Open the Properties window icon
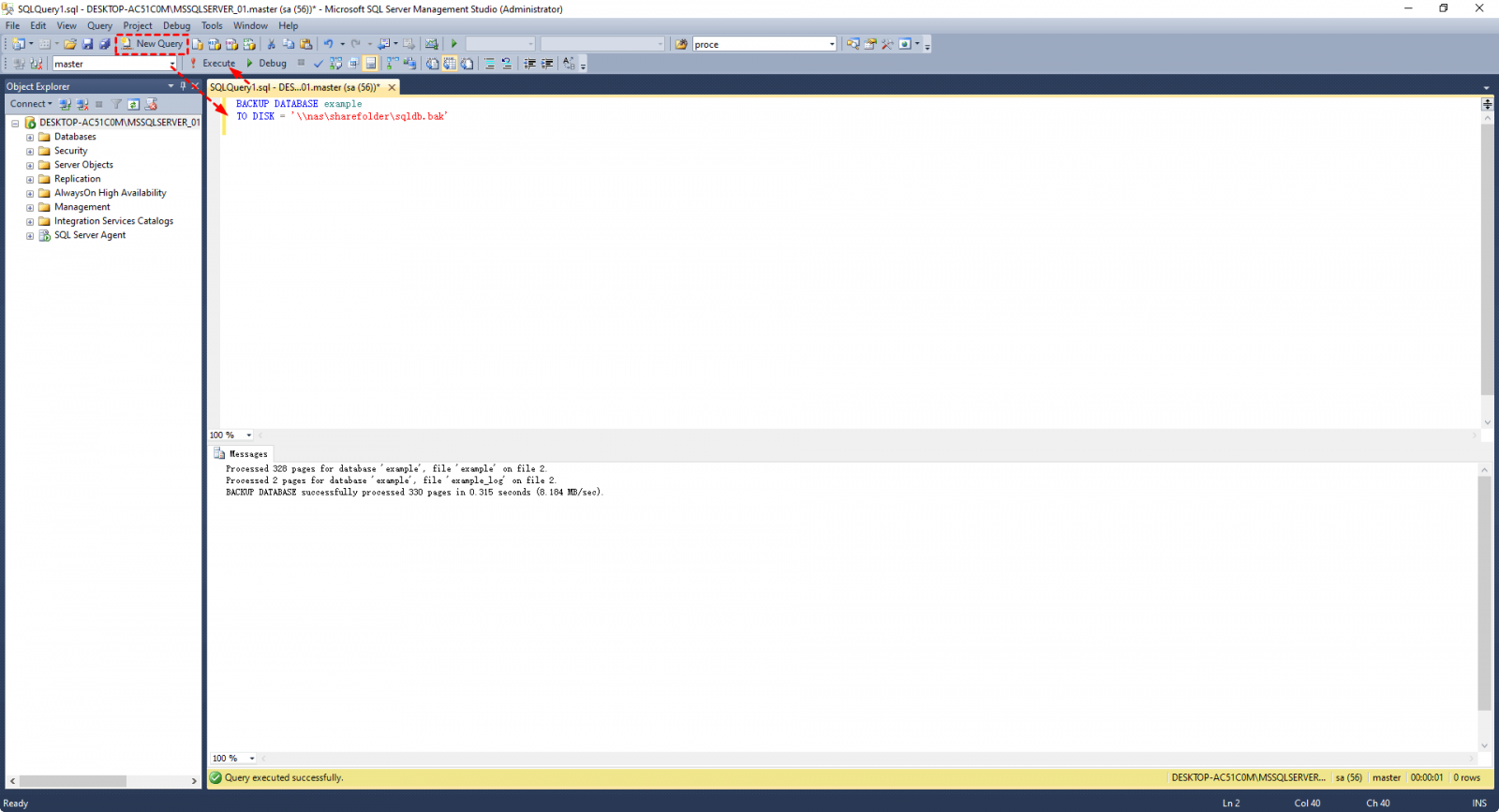This screenshot has height=812, width=1499. tap(869, 44)
